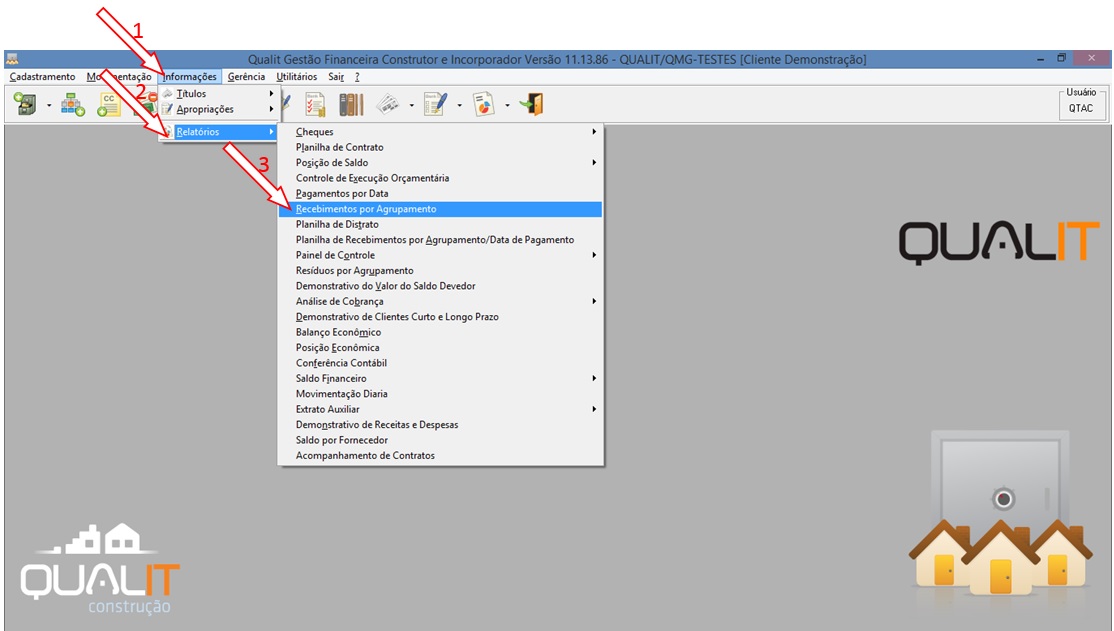Image resolution: width=1114 pixels, height=631 pixels.
Task: Open dropdown arrow beside pie chart report icon
Action: (x=507, y=106)
